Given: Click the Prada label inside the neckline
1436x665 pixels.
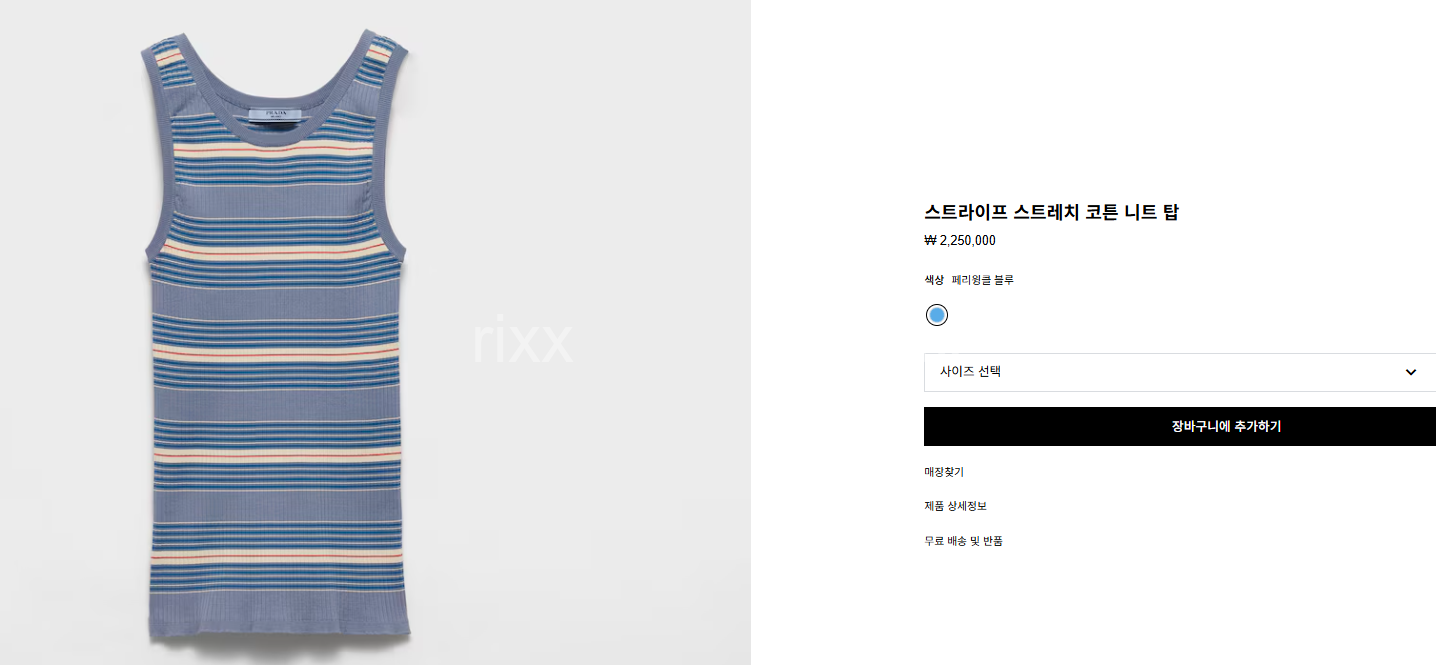Looking at the screenshot, I should [x=277, y=113].
